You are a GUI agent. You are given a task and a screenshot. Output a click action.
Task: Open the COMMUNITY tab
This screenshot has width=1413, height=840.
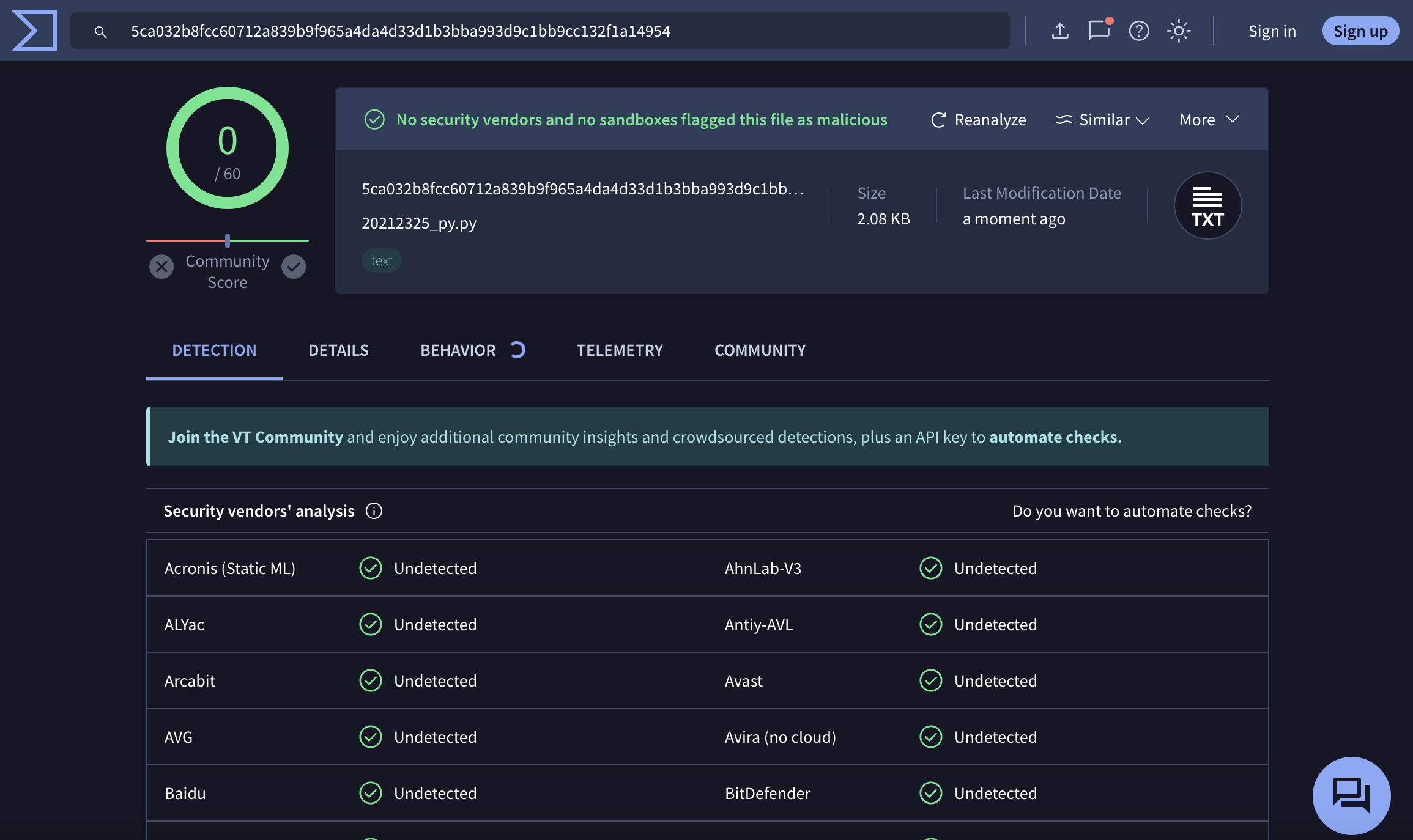point(760,350)
